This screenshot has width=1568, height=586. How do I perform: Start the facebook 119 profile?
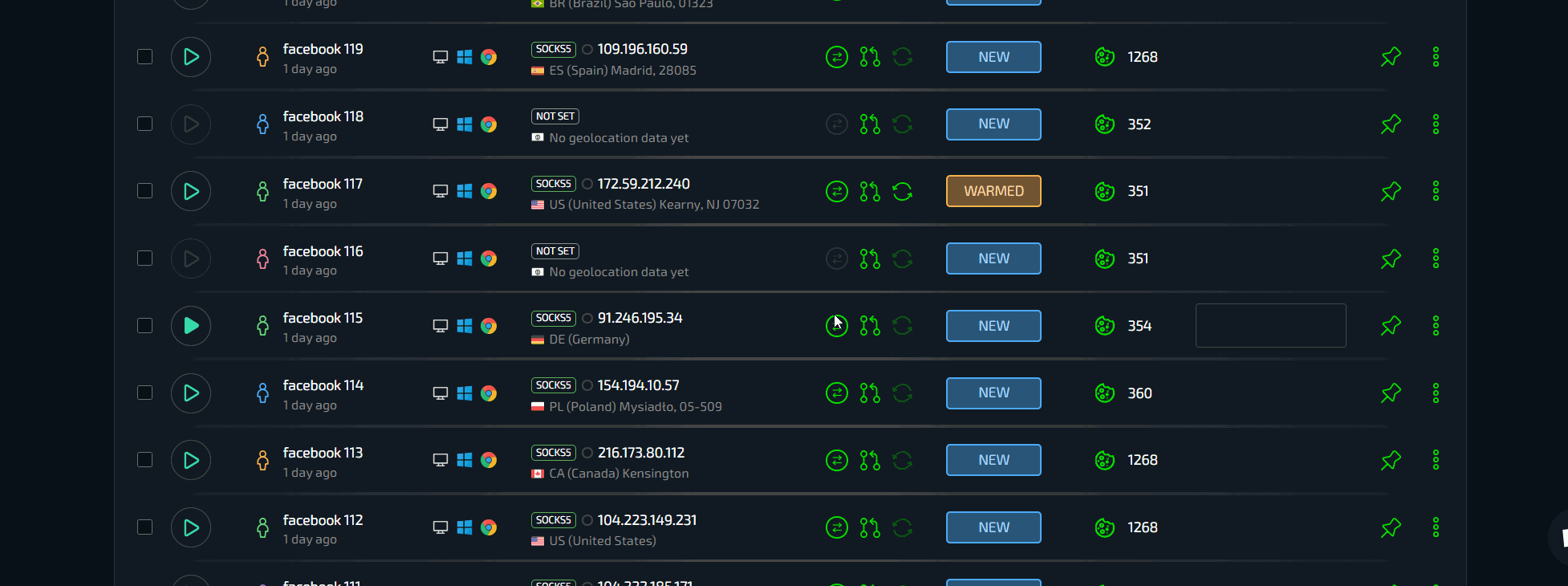191,57
